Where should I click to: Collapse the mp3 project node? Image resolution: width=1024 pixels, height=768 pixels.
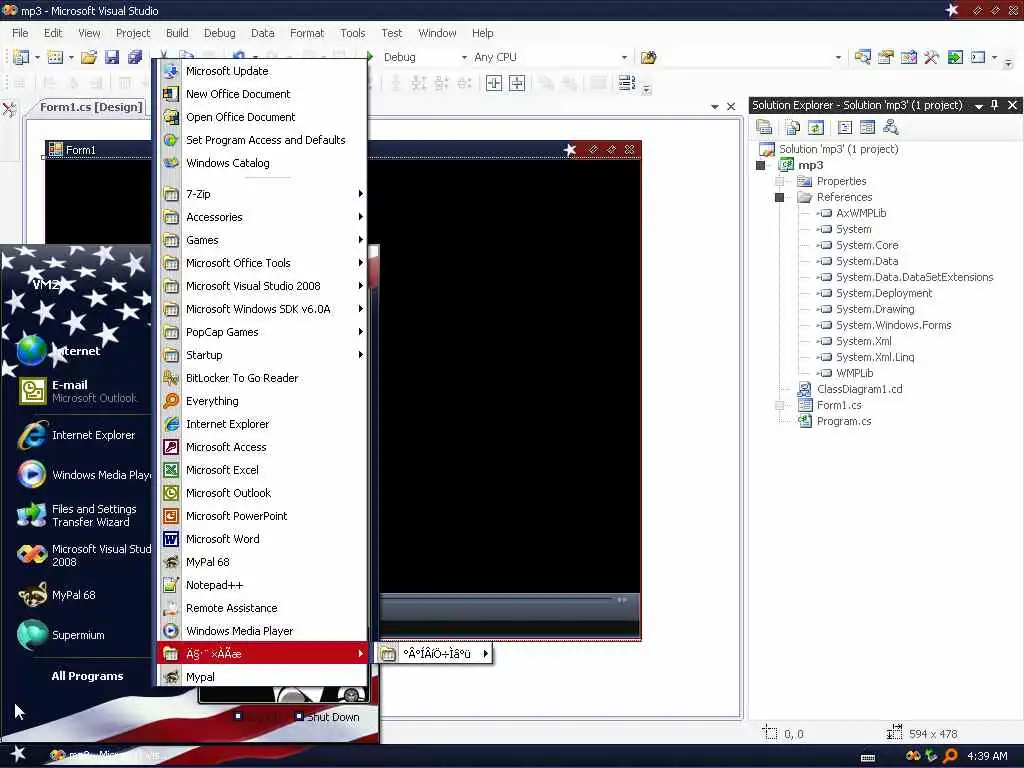coord(760,165)
